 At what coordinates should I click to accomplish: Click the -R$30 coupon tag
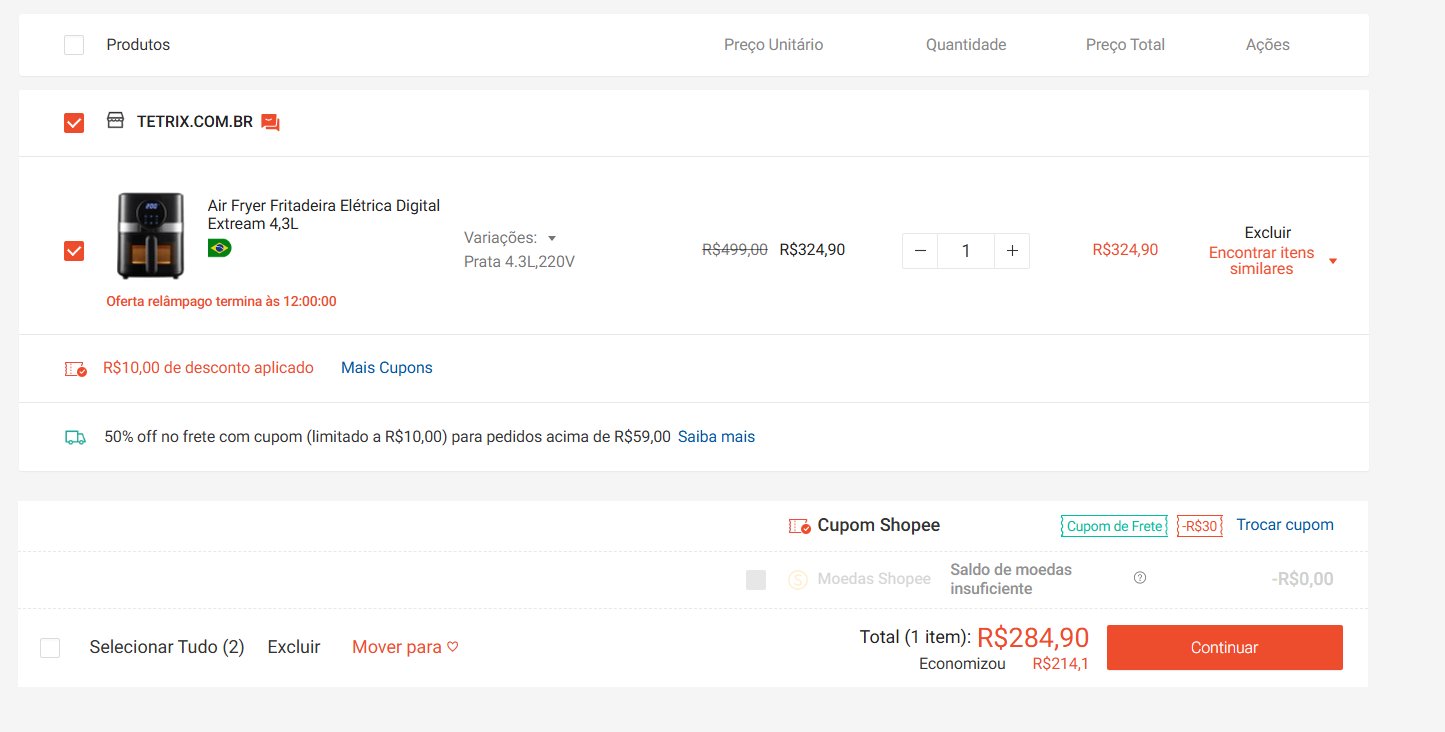pyautogui.click(x=1200, y=526)
